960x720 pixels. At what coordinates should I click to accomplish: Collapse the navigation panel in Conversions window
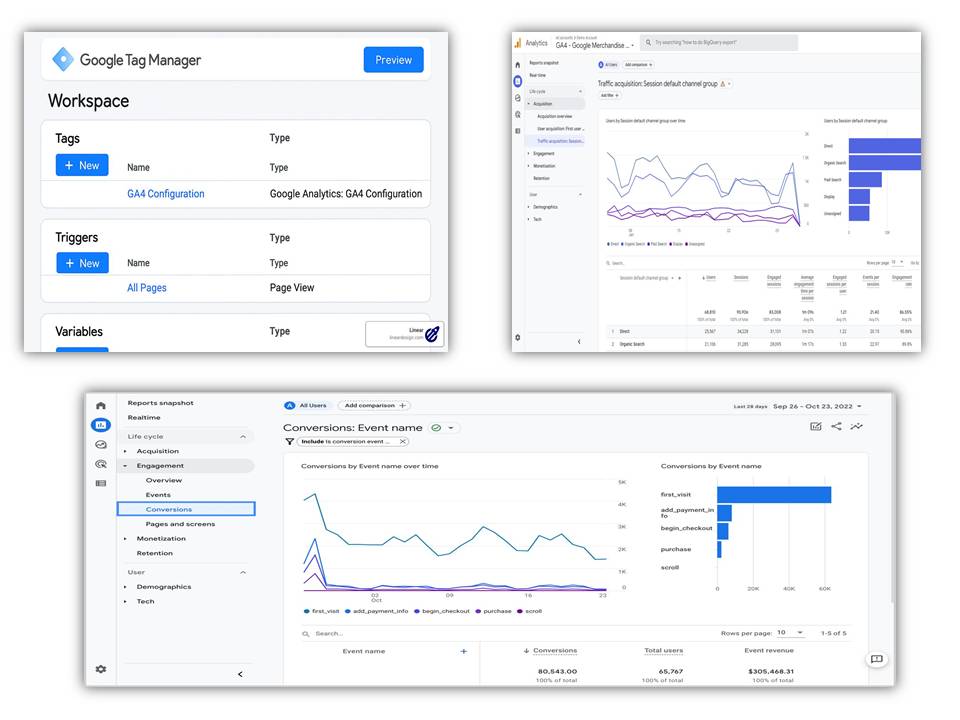[x=240, y=674]
